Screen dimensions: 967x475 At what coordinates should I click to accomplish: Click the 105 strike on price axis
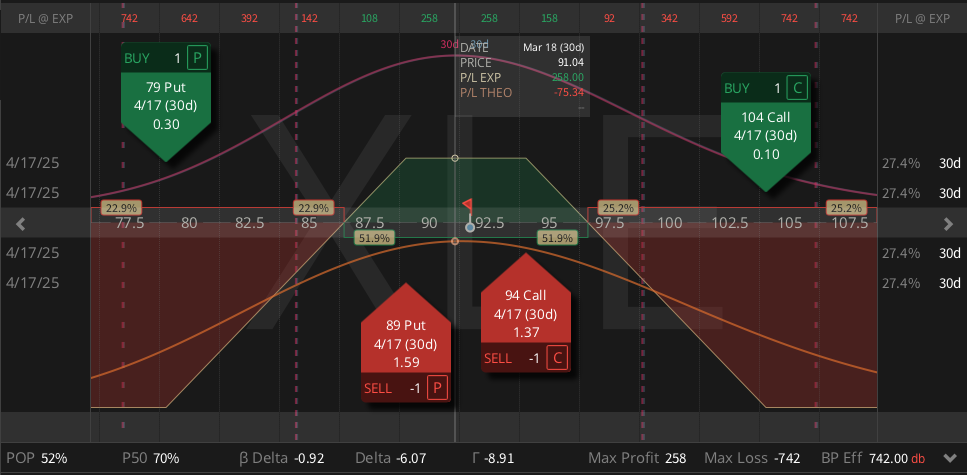(x=789, y=223)
